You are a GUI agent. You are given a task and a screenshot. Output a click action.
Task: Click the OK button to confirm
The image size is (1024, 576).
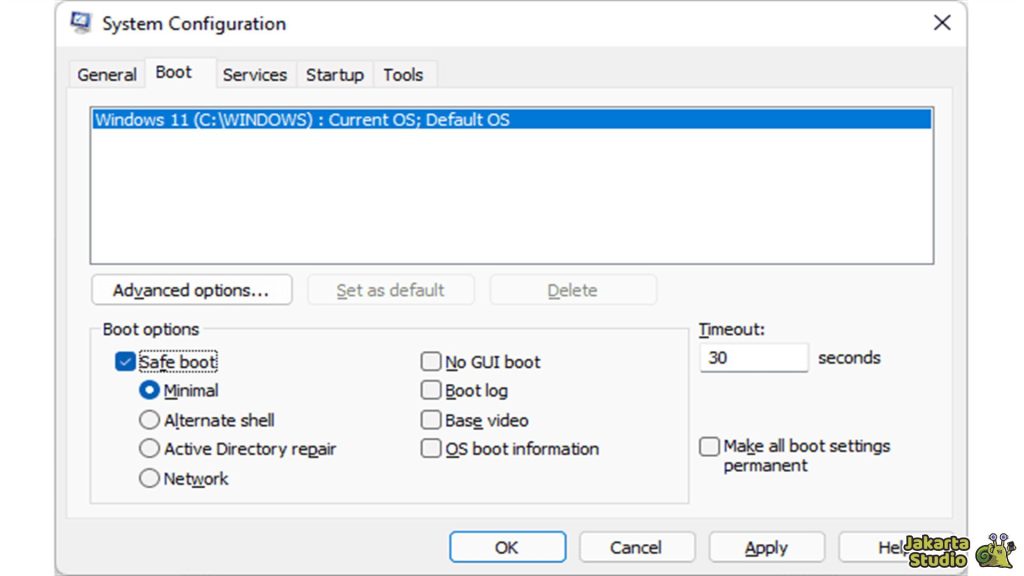tap(507, 547)
